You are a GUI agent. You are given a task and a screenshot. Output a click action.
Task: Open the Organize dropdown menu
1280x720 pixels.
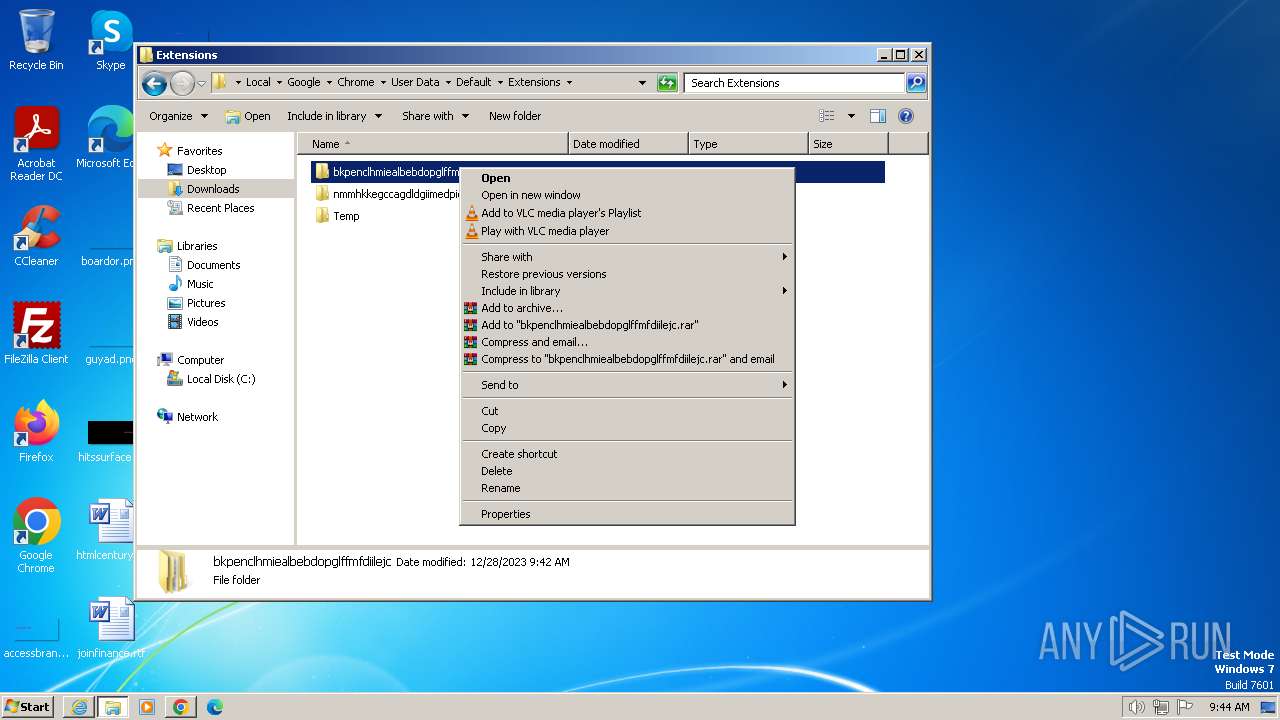point(178,116)
